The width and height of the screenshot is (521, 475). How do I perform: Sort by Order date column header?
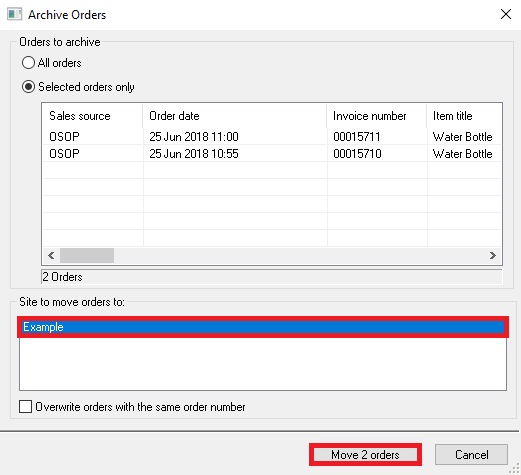click(235, 116)
